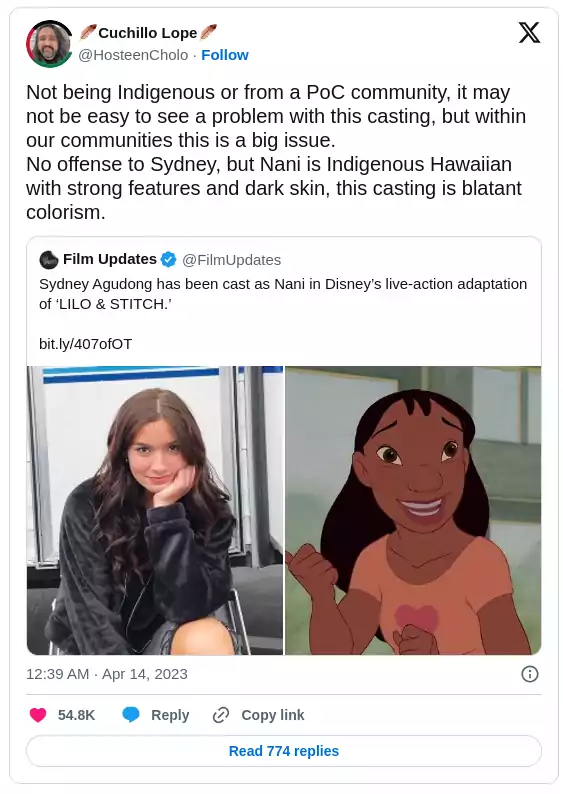The height and width of the screenshot is (794, 563).
Task: Like the tweet with the heart icon
Action: [38, 714]
